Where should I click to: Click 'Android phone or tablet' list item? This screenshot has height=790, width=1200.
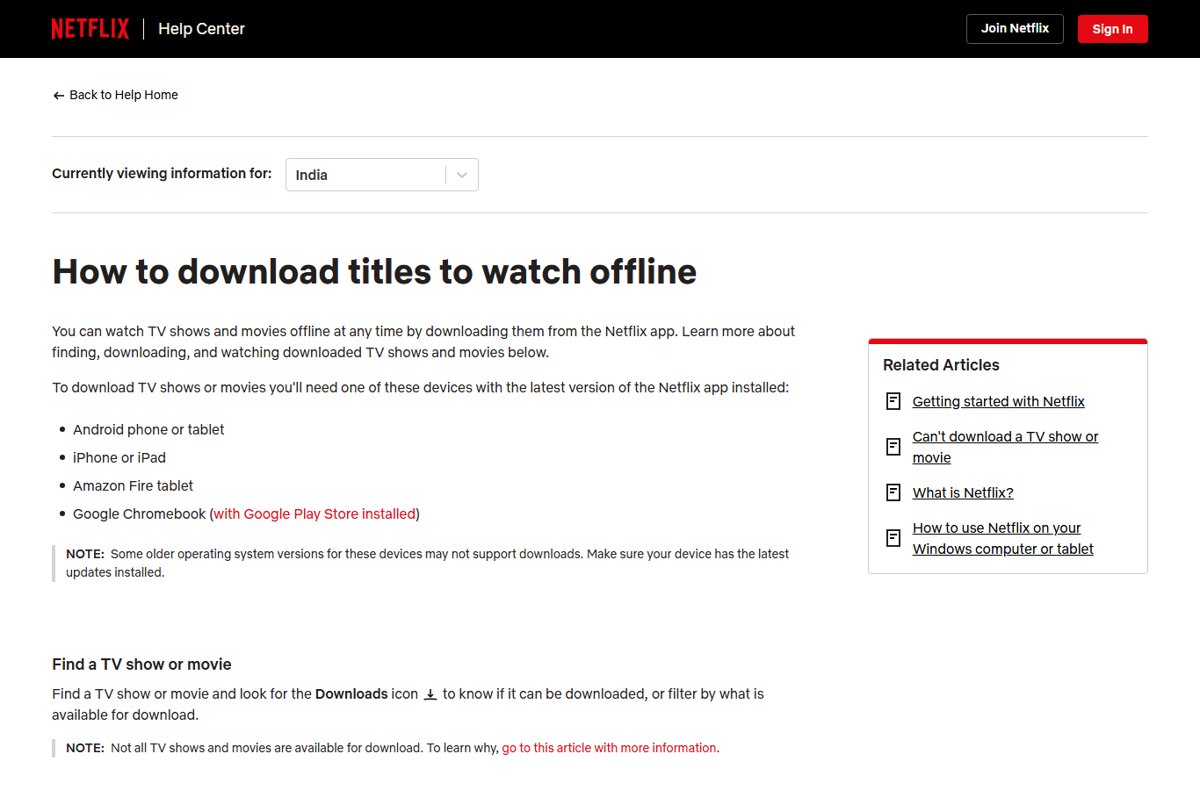coord(148,430)
